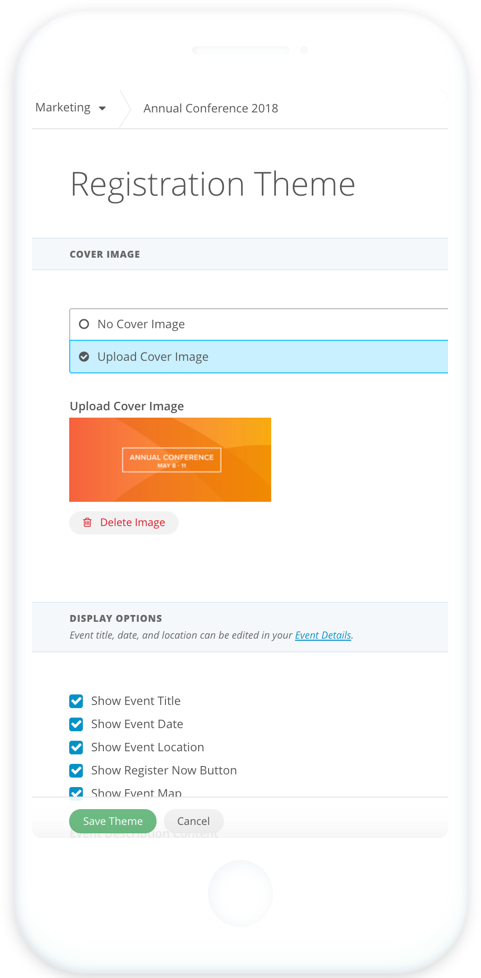This screenshot has width=481, height=978.
Task: Click the Marketing dropdown caret arrow
Action: click(102, 109)
